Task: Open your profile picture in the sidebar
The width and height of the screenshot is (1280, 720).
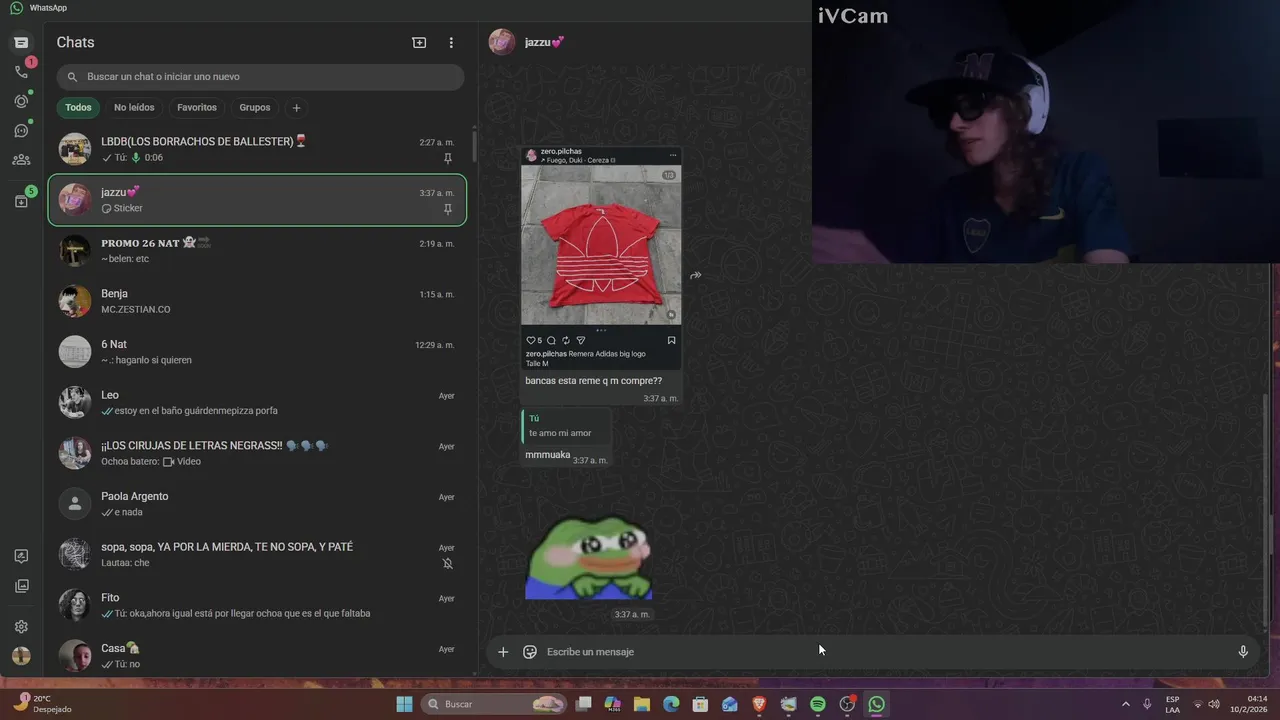Action: 21,656
